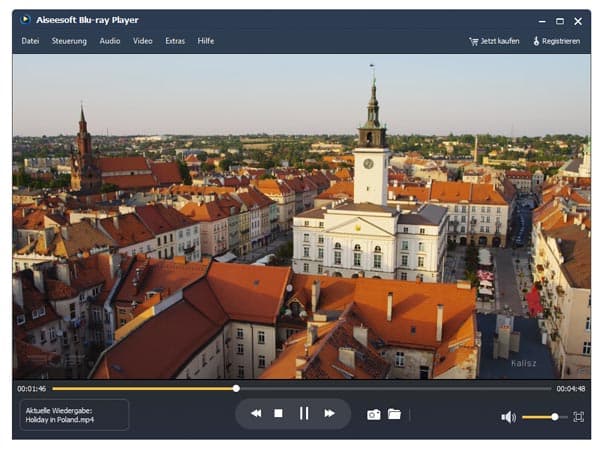Fast forward the video
This screenshot has height=449, width=600.
coord(329,413)
